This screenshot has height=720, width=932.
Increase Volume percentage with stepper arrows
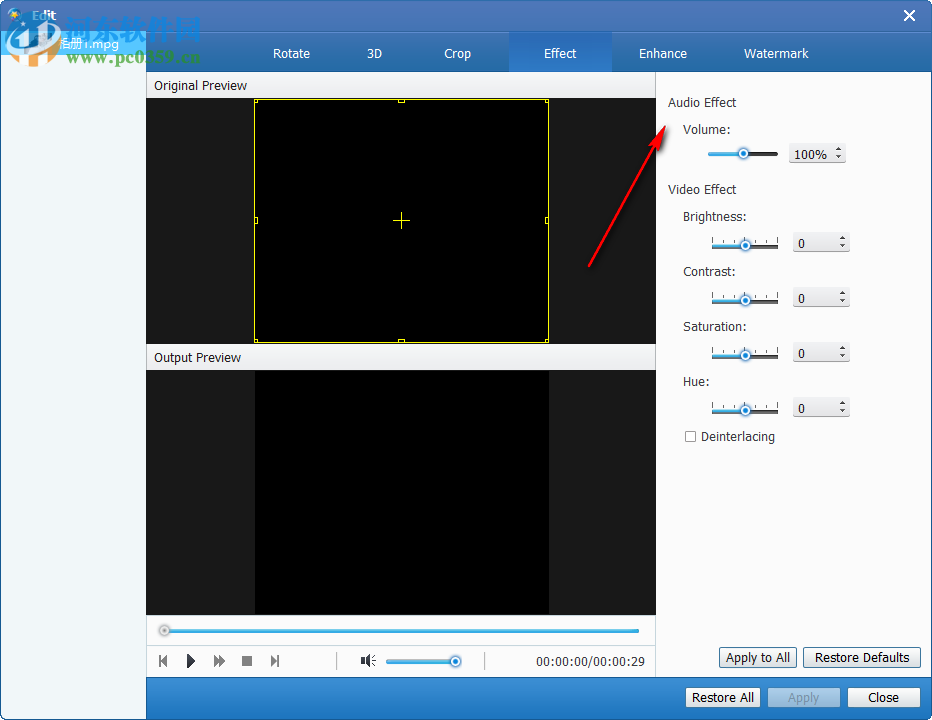(838, 150)
